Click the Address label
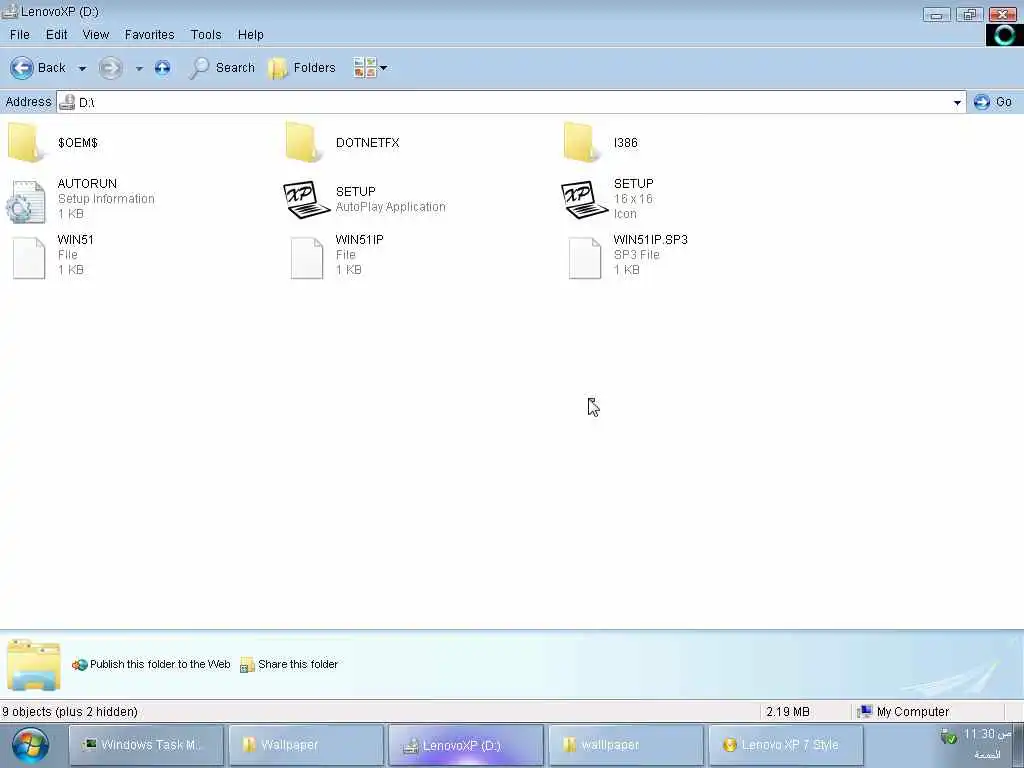 [x=28, y=102]
